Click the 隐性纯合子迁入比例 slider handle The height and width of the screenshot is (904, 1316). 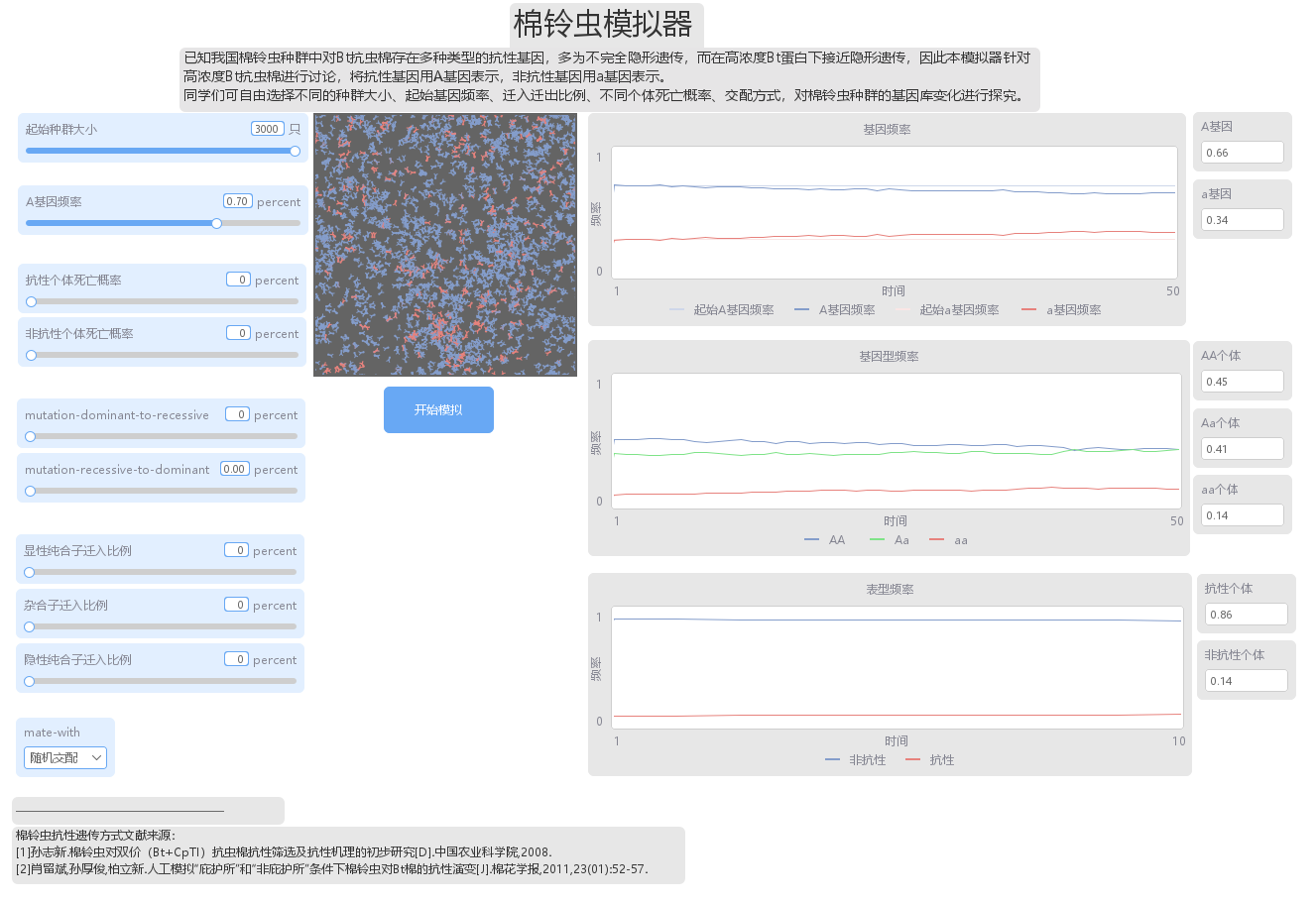[x=29, y=681]
